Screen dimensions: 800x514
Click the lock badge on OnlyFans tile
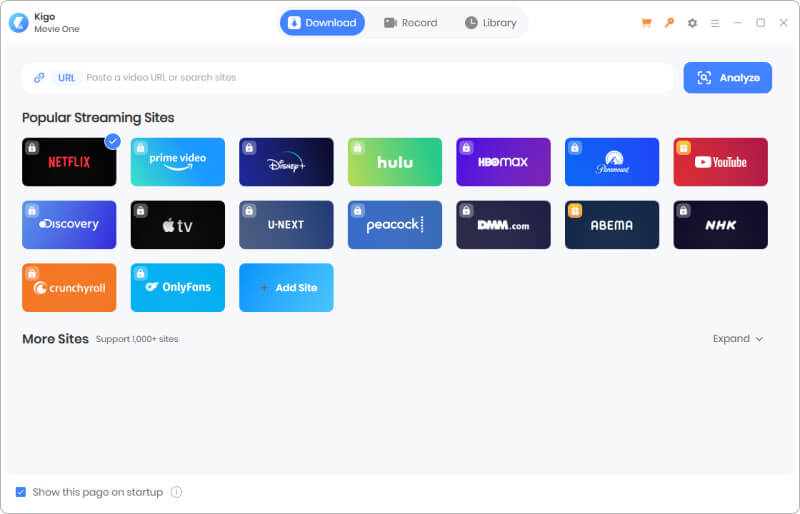tap(141, 274)
